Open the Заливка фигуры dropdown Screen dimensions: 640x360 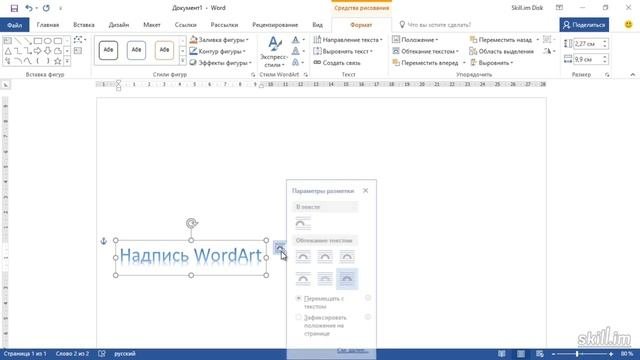point(219,40)
